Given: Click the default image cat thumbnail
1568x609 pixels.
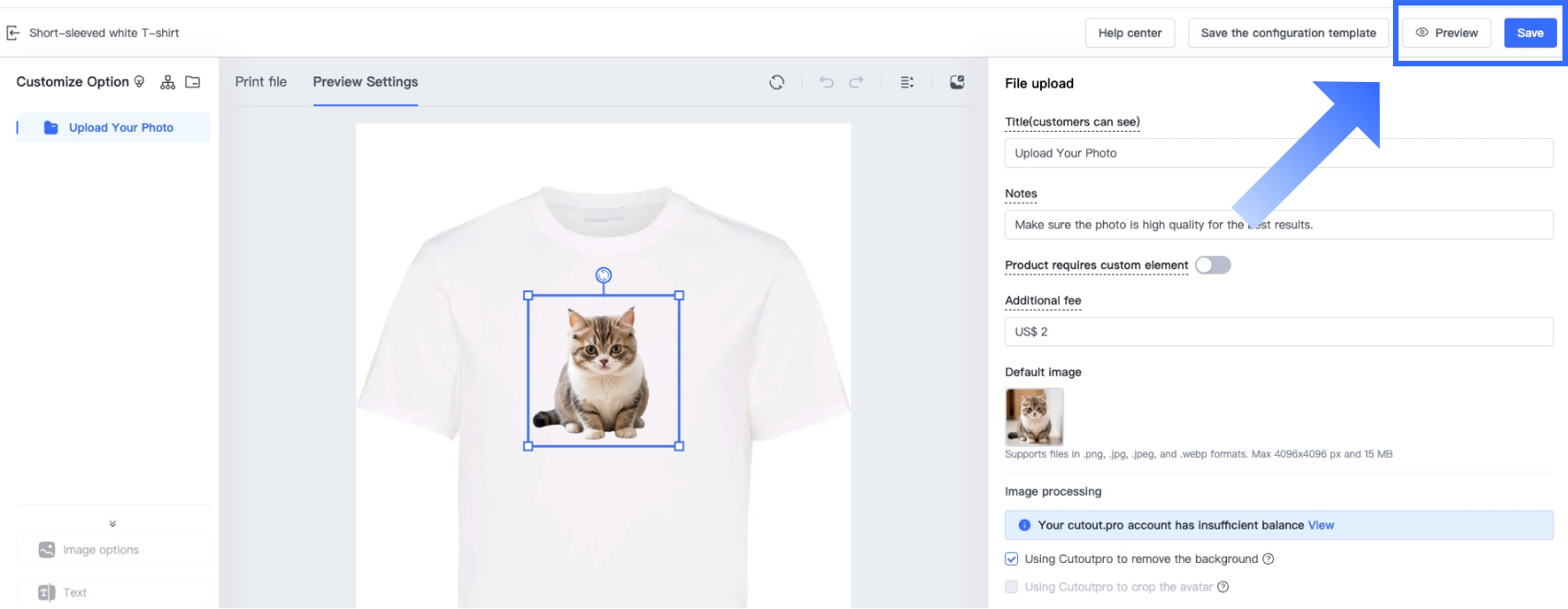Looking at the screenshot, I should click(x=1034, y=417).
